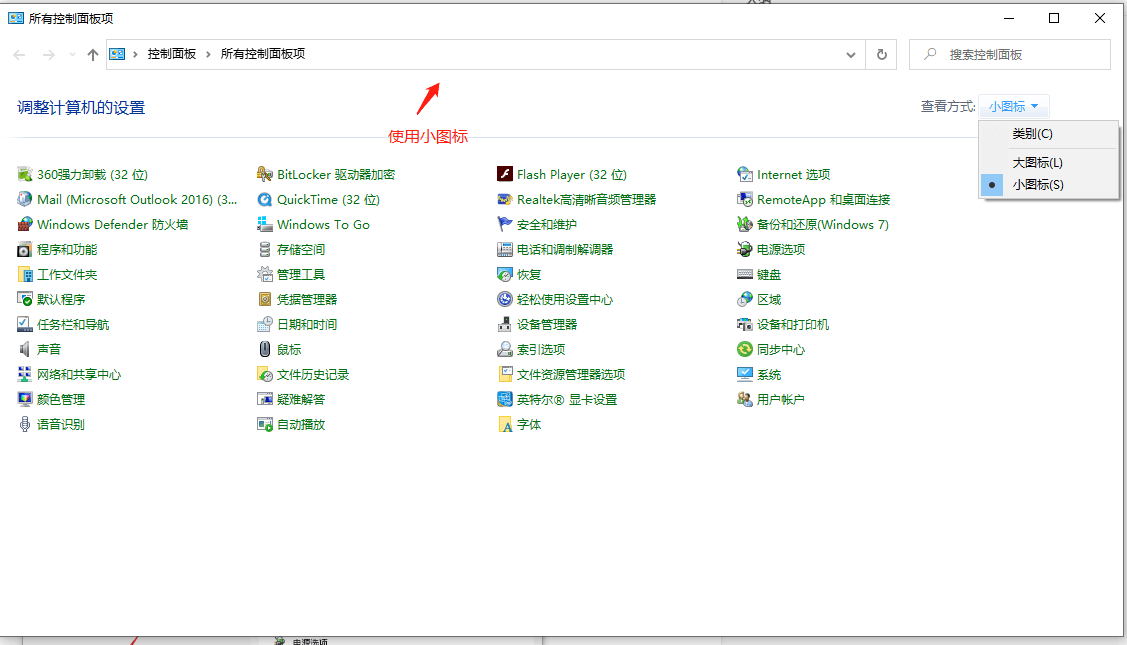The height and width of the screenshot is (645, 1127).
Task: Open 任务栏和导航 link
Action: pos(73,324)
